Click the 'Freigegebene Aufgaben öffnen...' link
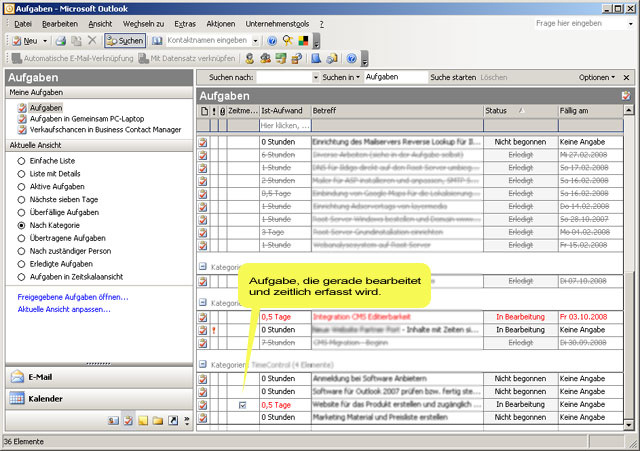Image resolution: width=640 pixels, height=451 pixels. pos(73,297)
